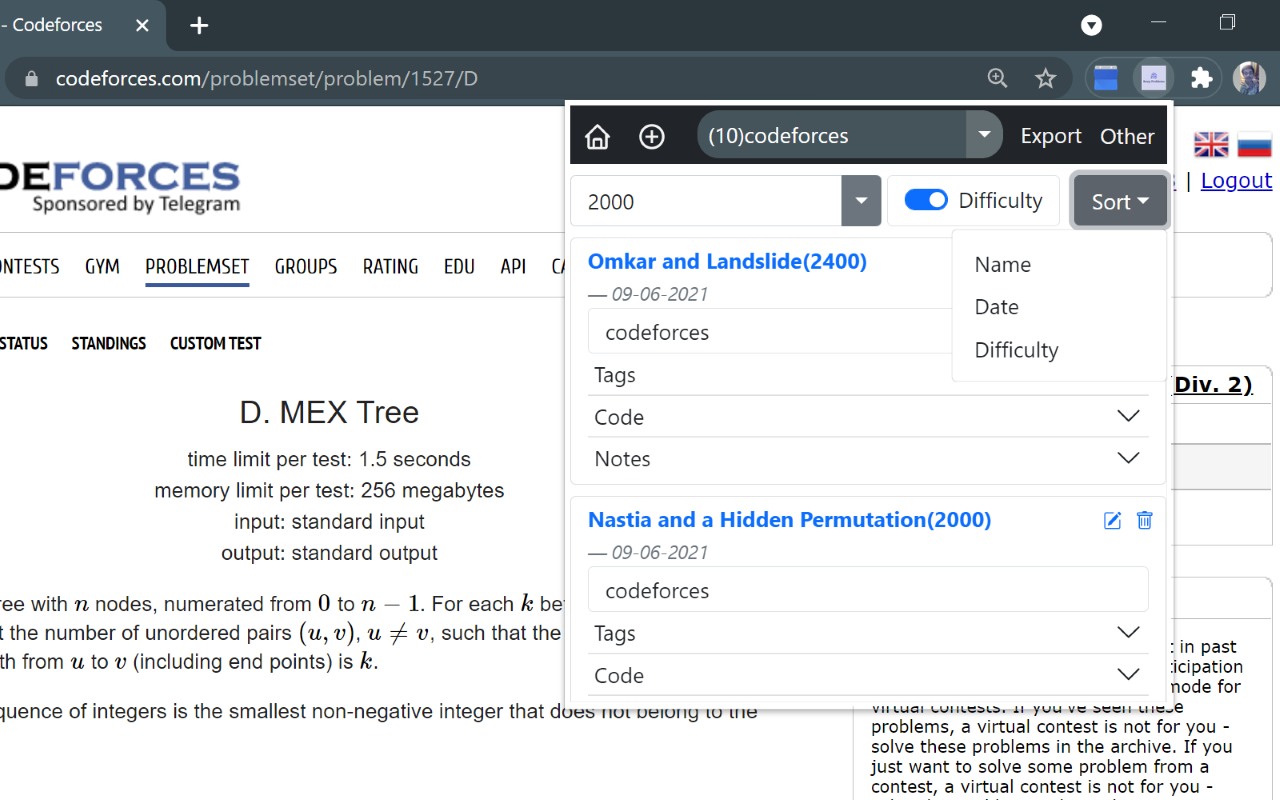1280x800 pixels.
Task: Go to Codeforces GYM tab
Action: click(x=102, y=266)
